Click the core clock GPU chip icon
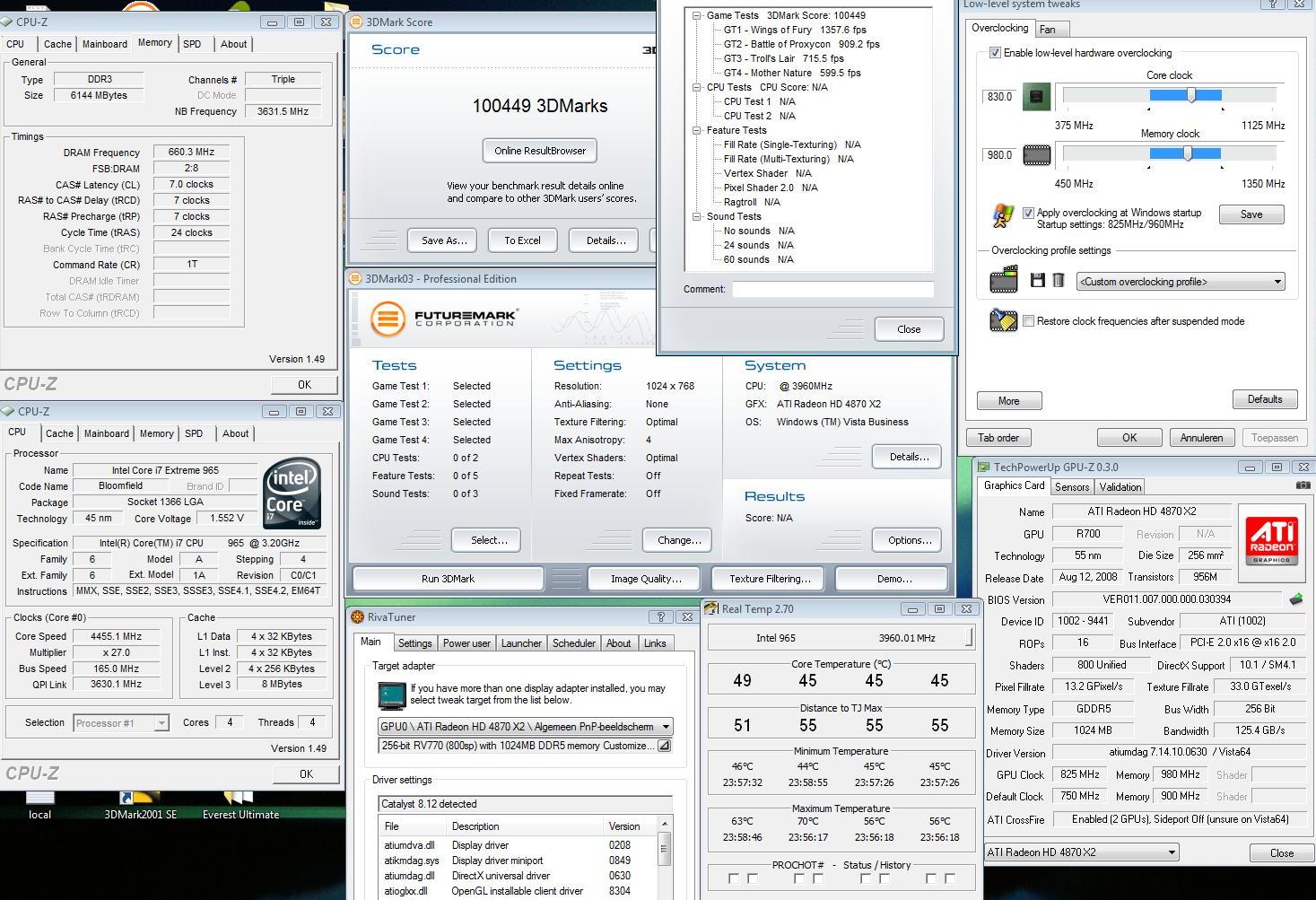The width and height of the screenshot is (1316, 900). [x=1036, y=97]
